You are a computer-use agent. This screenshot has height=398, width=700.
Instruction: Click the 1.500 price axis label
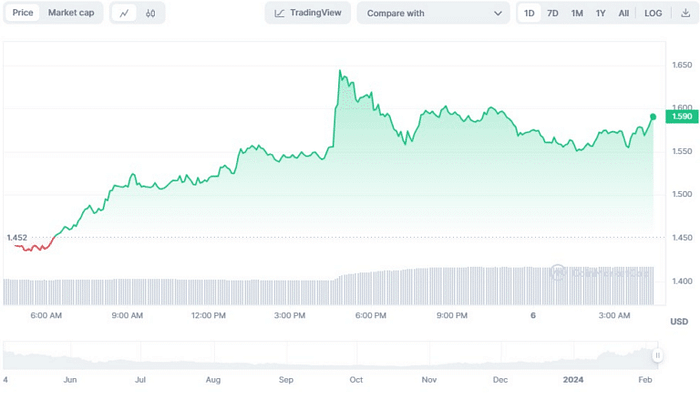(682, 194)
